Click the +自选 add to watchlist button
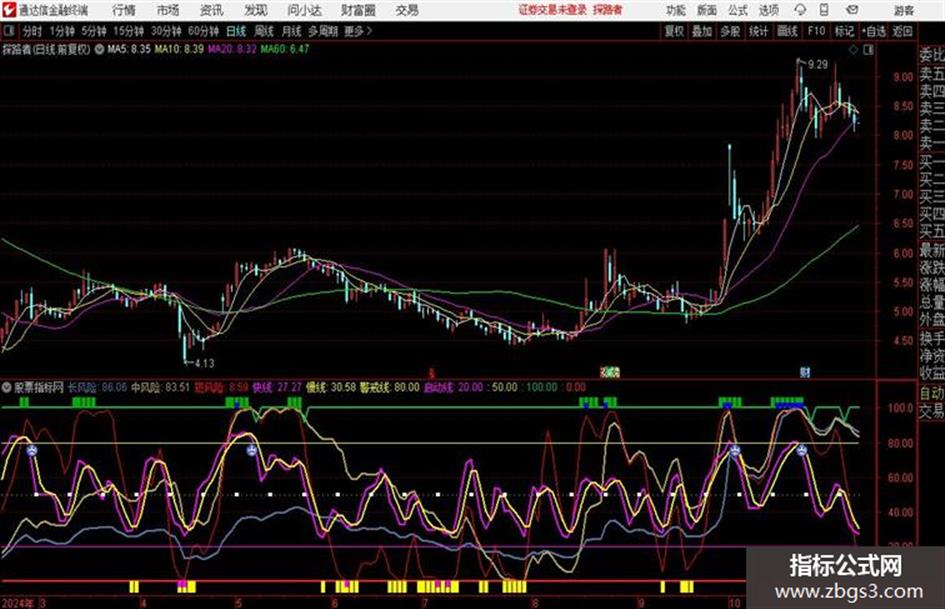This screenshot has height=609, width=945. [874, 31]
